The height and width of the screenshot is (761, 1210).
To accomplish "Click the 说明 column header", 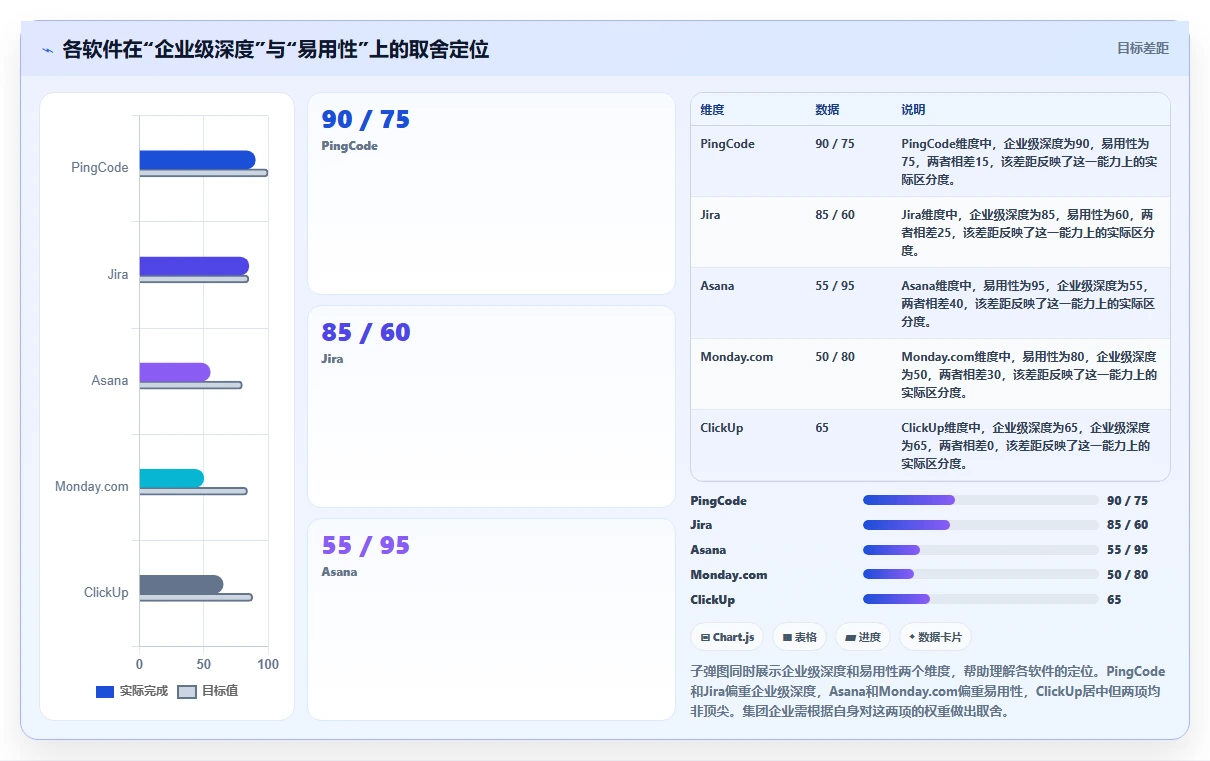I will pos(913,109).
